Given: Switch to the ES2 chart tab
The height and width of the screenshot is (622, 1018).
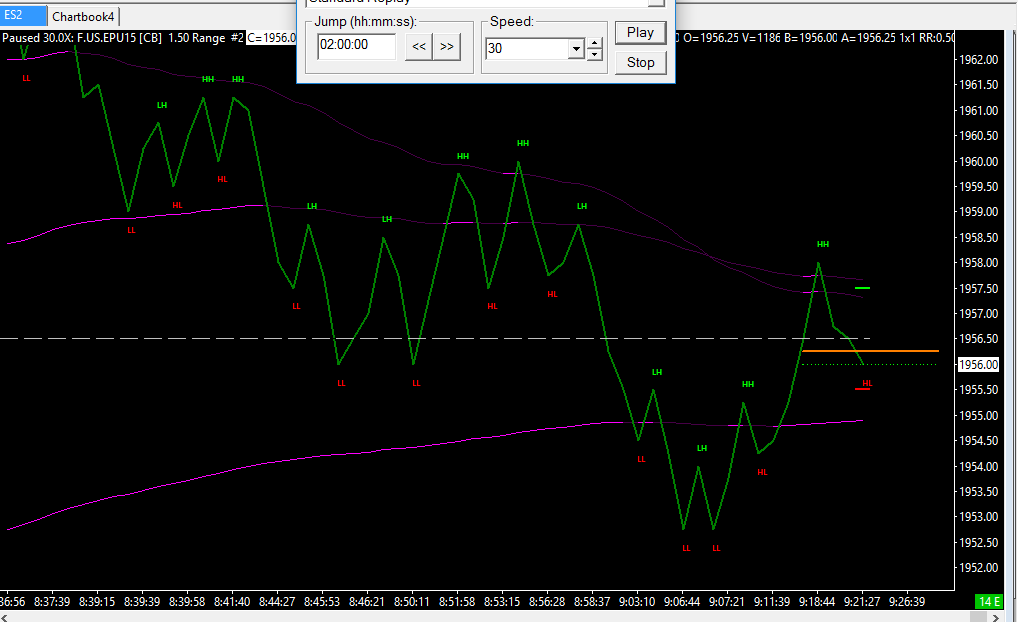Looking at the screenshot, I should pyautogui.click(x=23, y=16).
